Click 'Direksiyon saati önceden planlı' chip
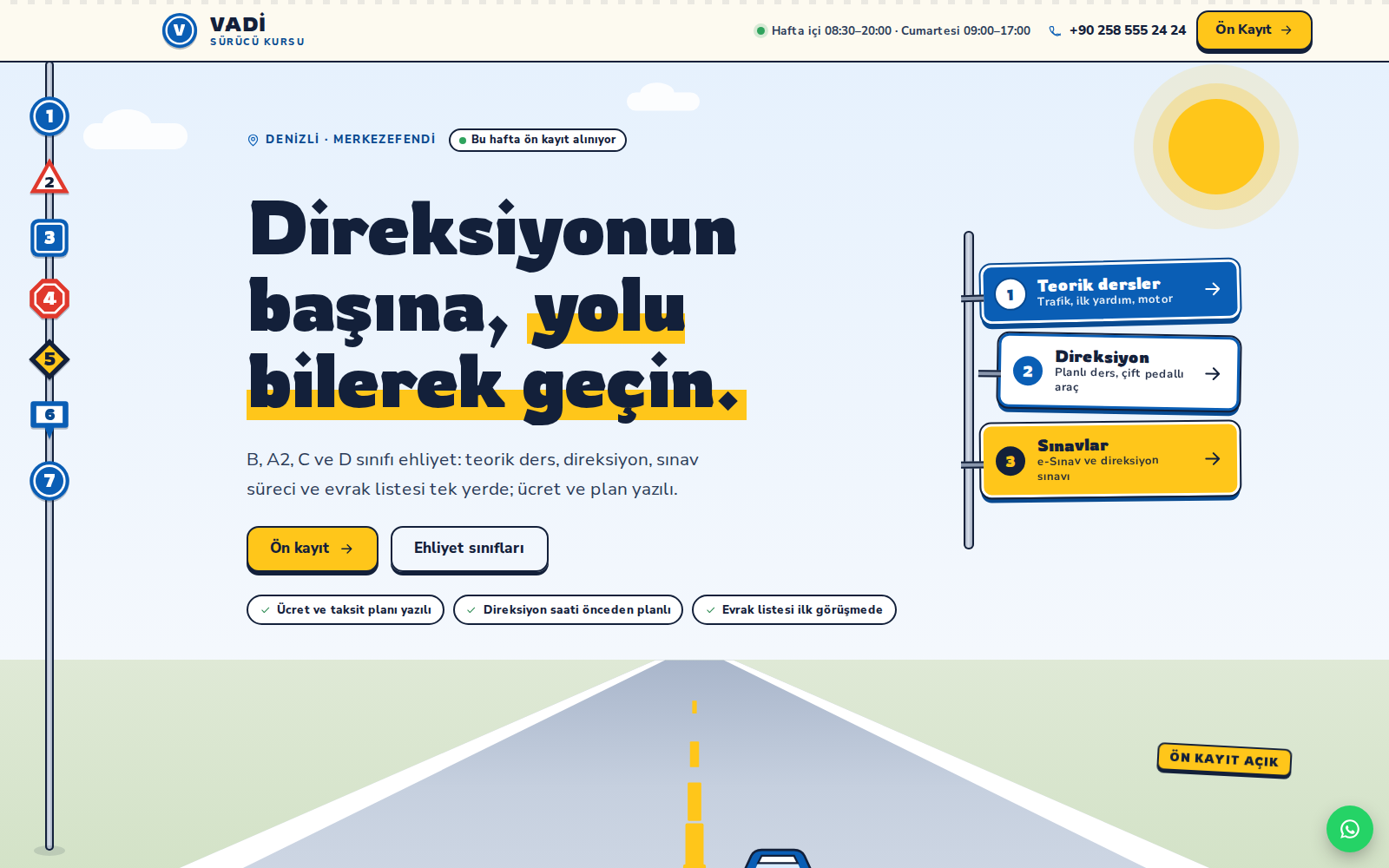The width and height of the screenshot is (1389, 868). 568,609
